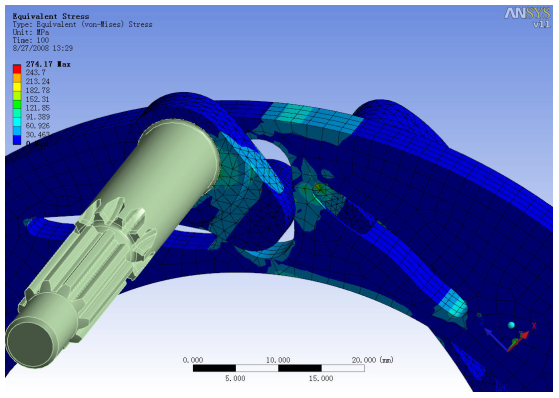The image size is (559, 398).
Task: Click the 274.17 Max legend label
Action: coord(48,64)
